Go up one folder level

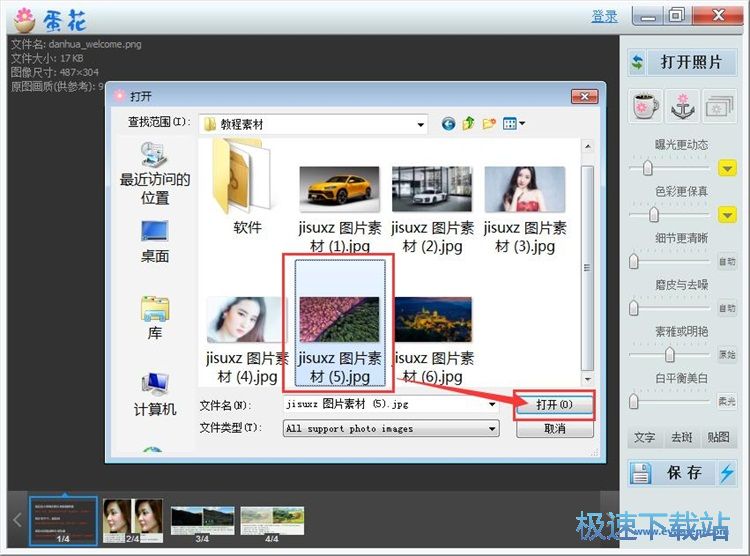(468, 123)
